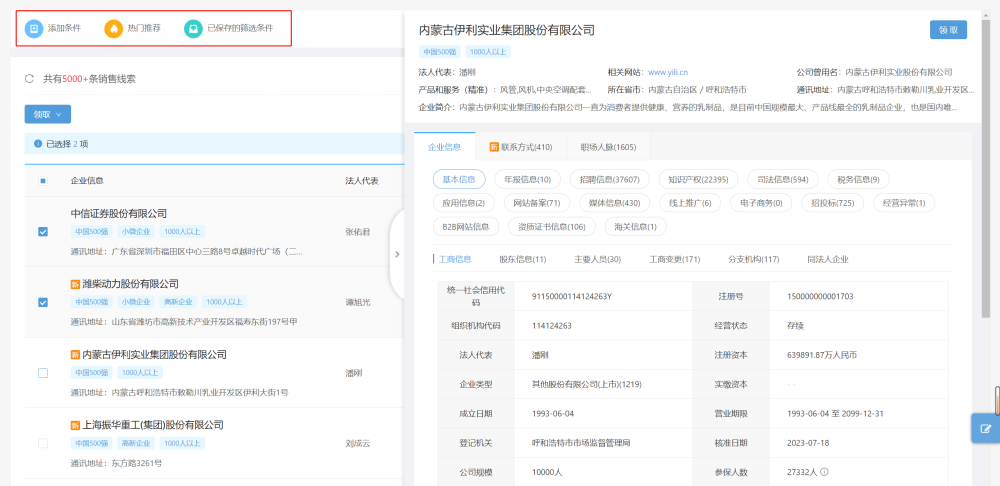Click the info icon beside 已选择 2 项
Viewport: 1000px width, 486px height.
click(x=38, y=144)
